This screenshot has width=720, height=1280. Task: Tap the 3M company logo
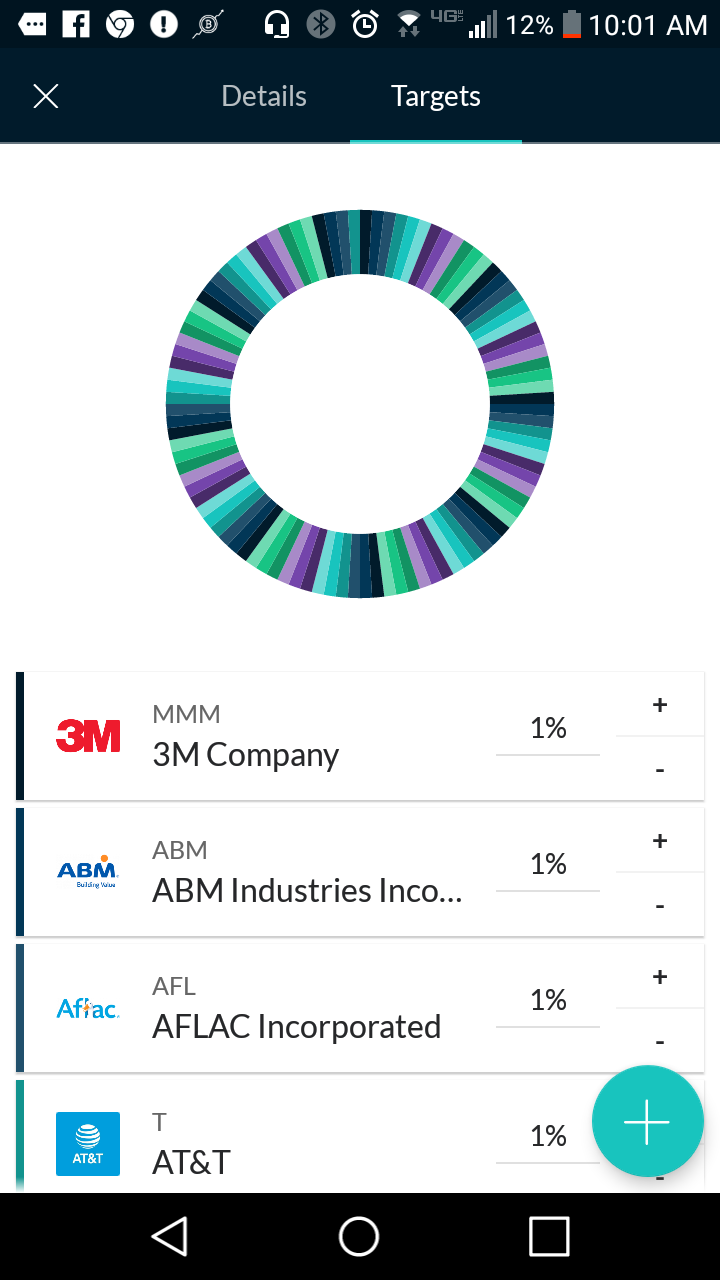[88, 736]
